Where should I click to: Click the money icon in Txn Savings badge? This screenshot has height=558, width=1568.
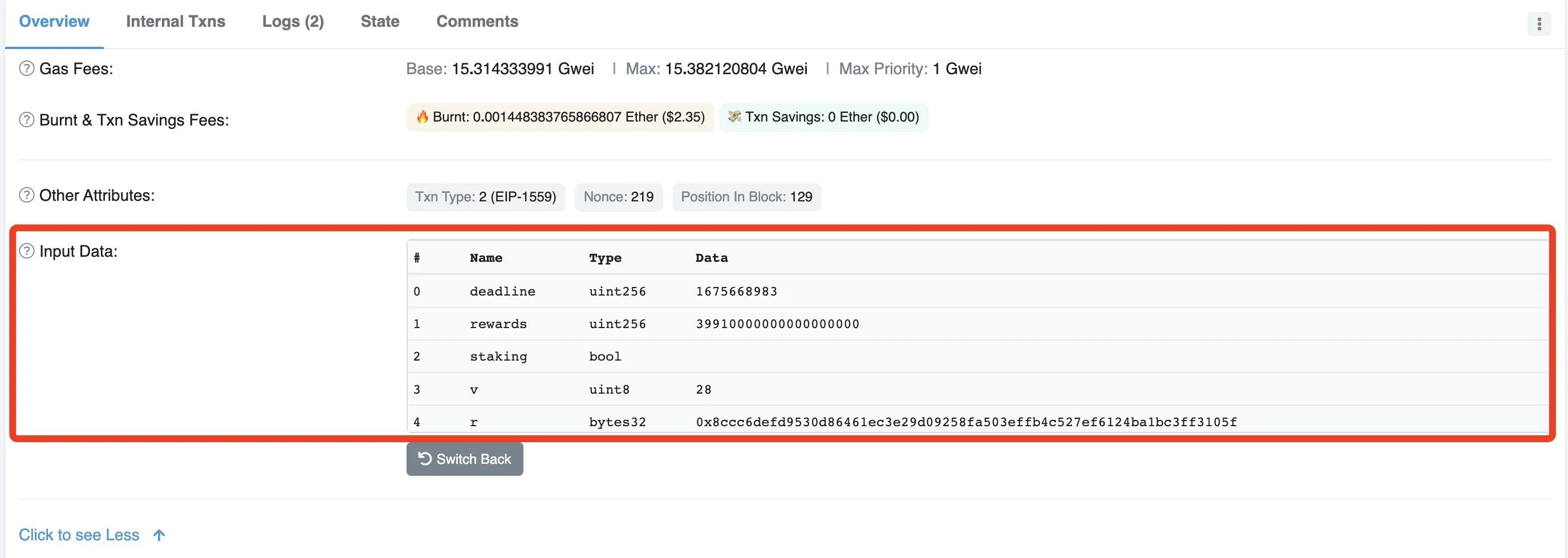734,117
